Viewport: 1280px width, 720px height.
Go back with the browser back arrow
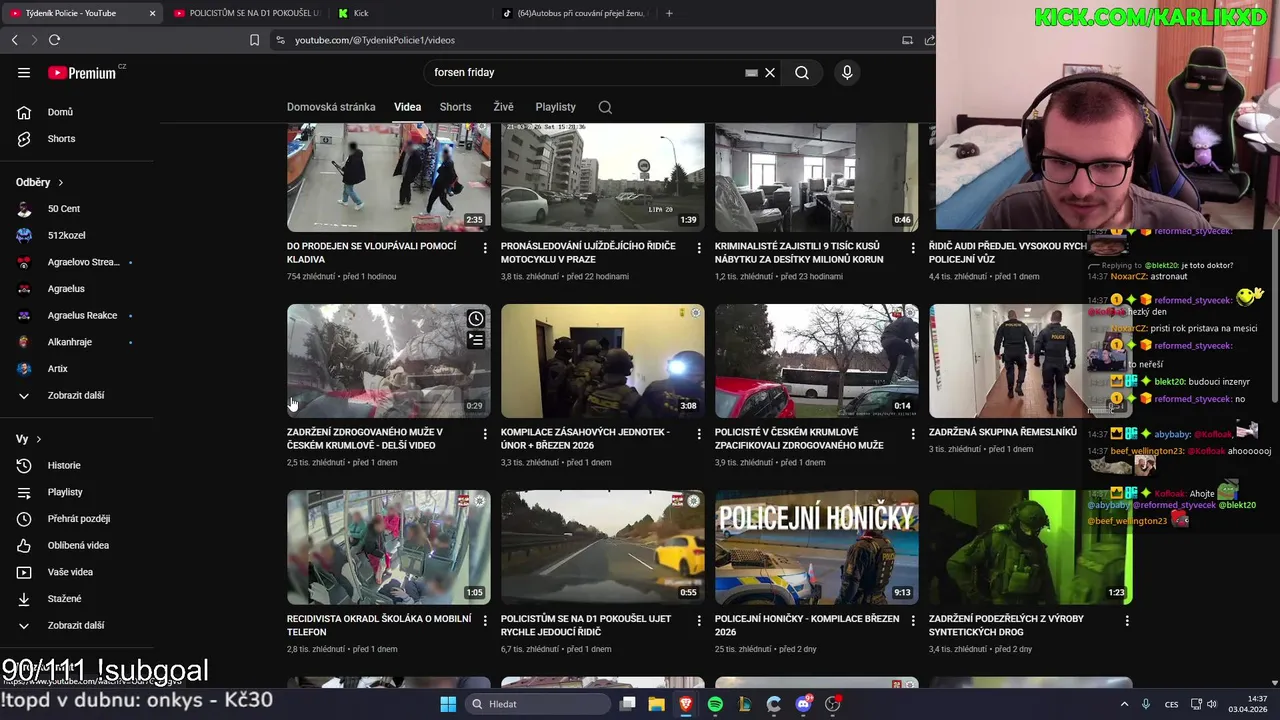tap(14, 40)
